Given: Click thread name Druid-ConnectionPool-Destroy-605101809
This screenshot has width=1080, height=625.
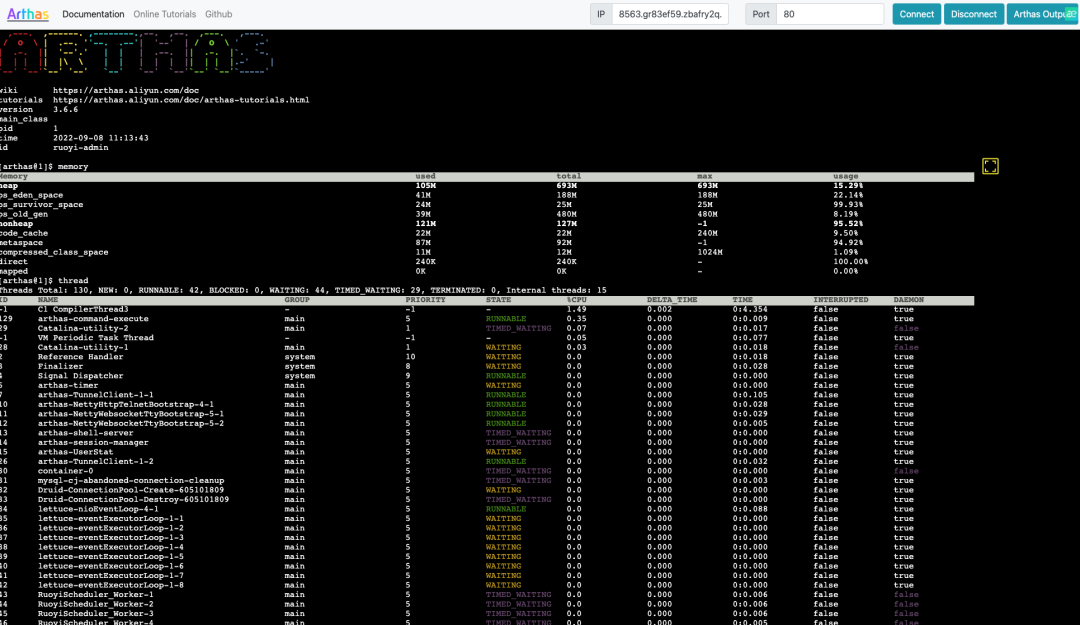Looking at the screenshot, I should point(134,500).
